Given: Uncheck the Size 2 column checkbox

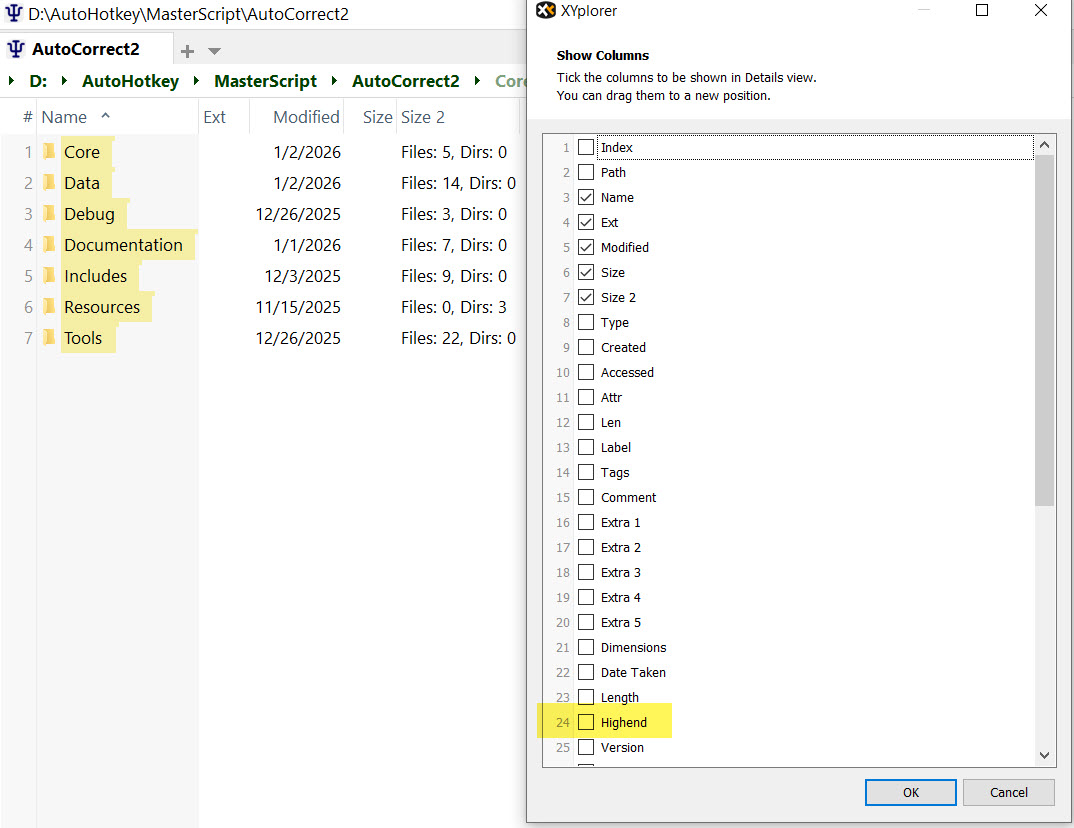Looking at the screenshot, I should (586, 297).
